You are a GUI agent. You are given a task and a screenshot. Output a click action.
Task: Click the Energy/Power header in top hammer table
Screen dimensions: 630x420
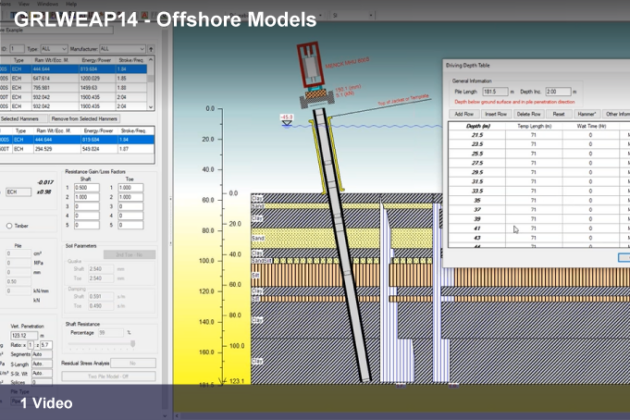(x=96, y=60)
